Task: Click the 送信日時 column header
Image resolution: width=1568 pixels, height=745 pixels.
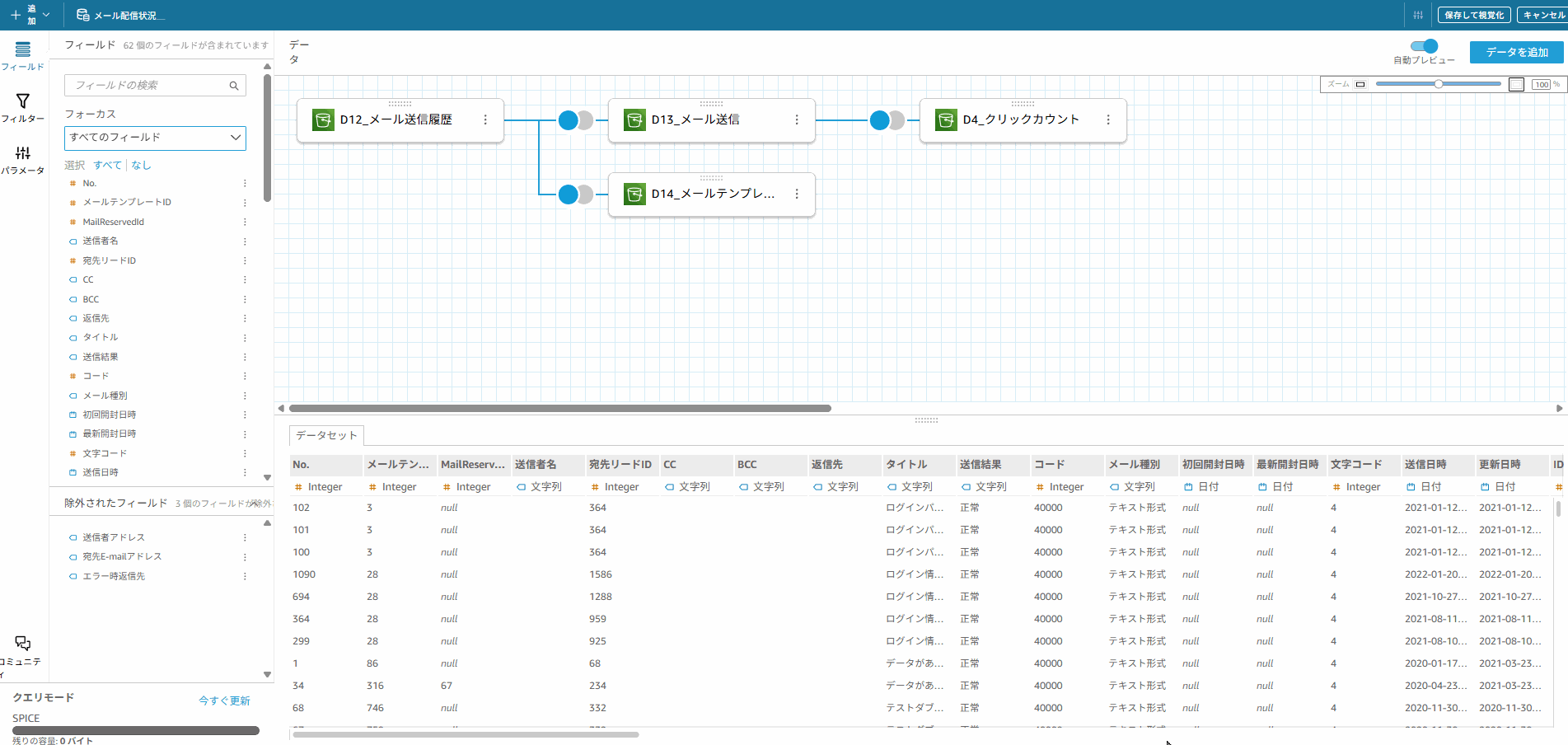Action: [1425, 465]
